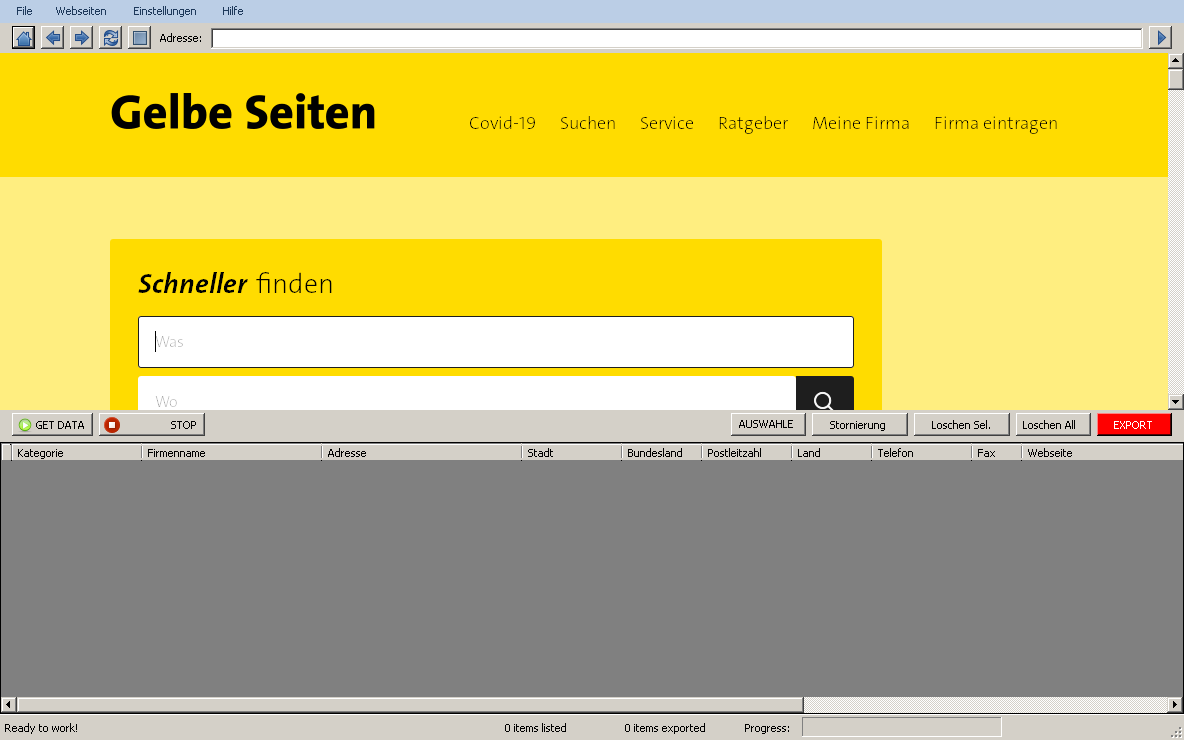Screen dimensions: 1184x740
Task: Click the table scrollbar left arrow
Action: 9,705
